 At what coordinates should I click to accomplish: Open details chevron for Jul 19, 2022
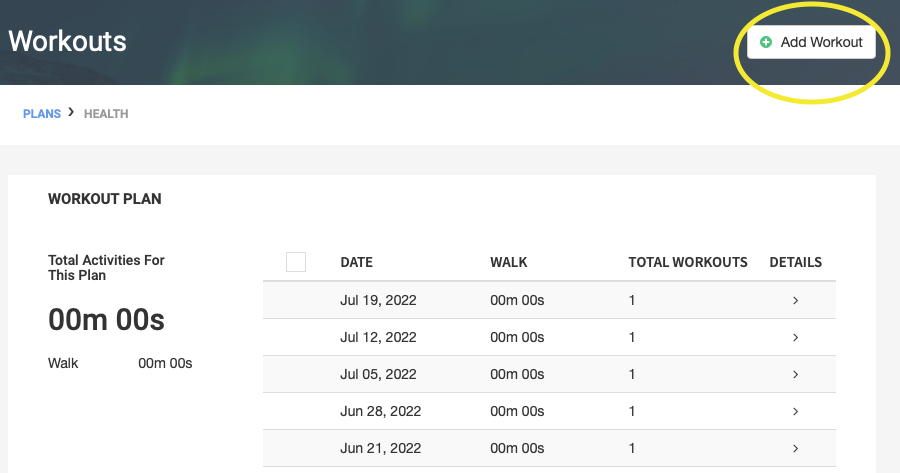click(796, 300)
